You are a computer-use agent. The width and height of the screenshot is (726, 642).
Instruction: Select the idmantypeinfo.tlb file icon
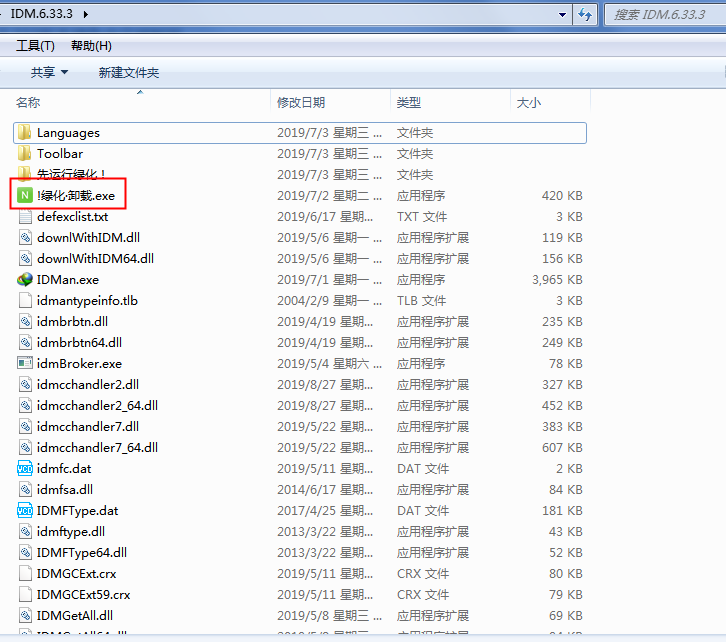coord(25,300)
